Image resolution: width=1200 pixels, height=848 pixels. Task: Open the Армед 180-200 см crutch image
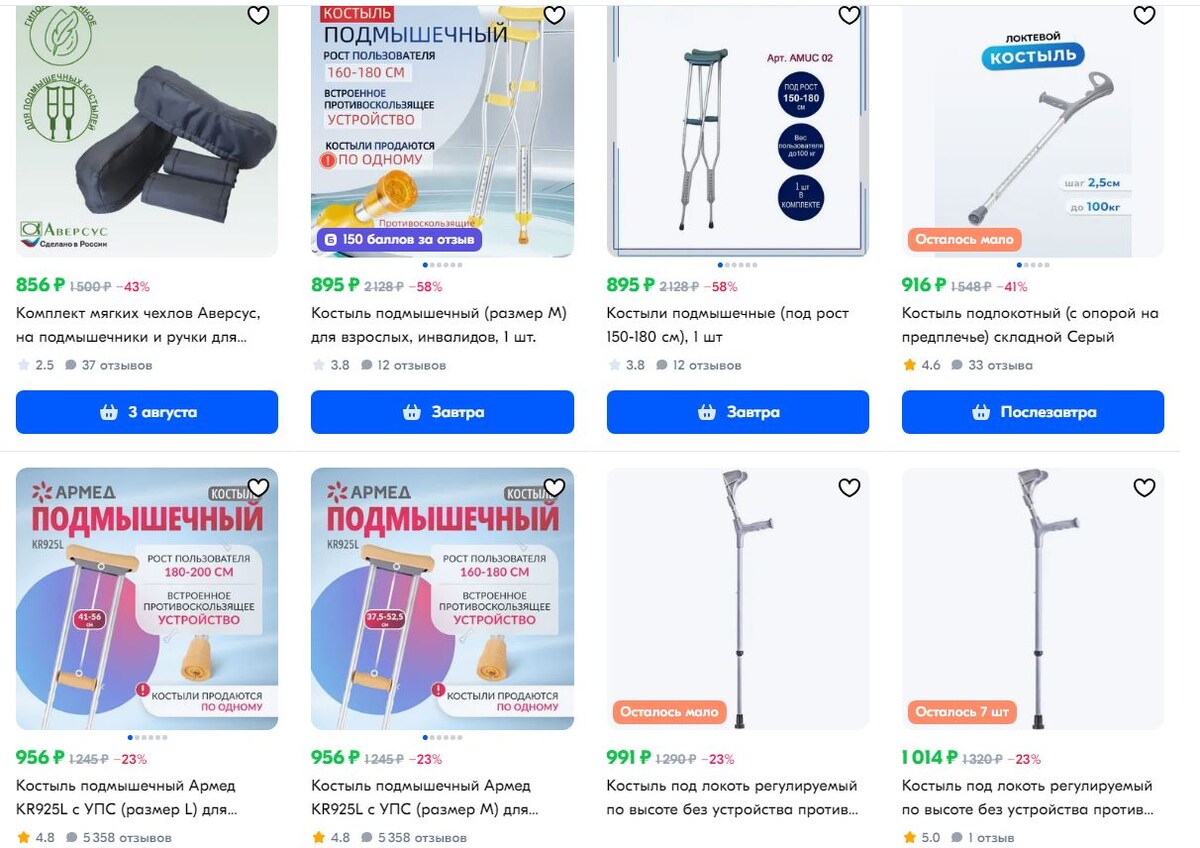point(147,599)
